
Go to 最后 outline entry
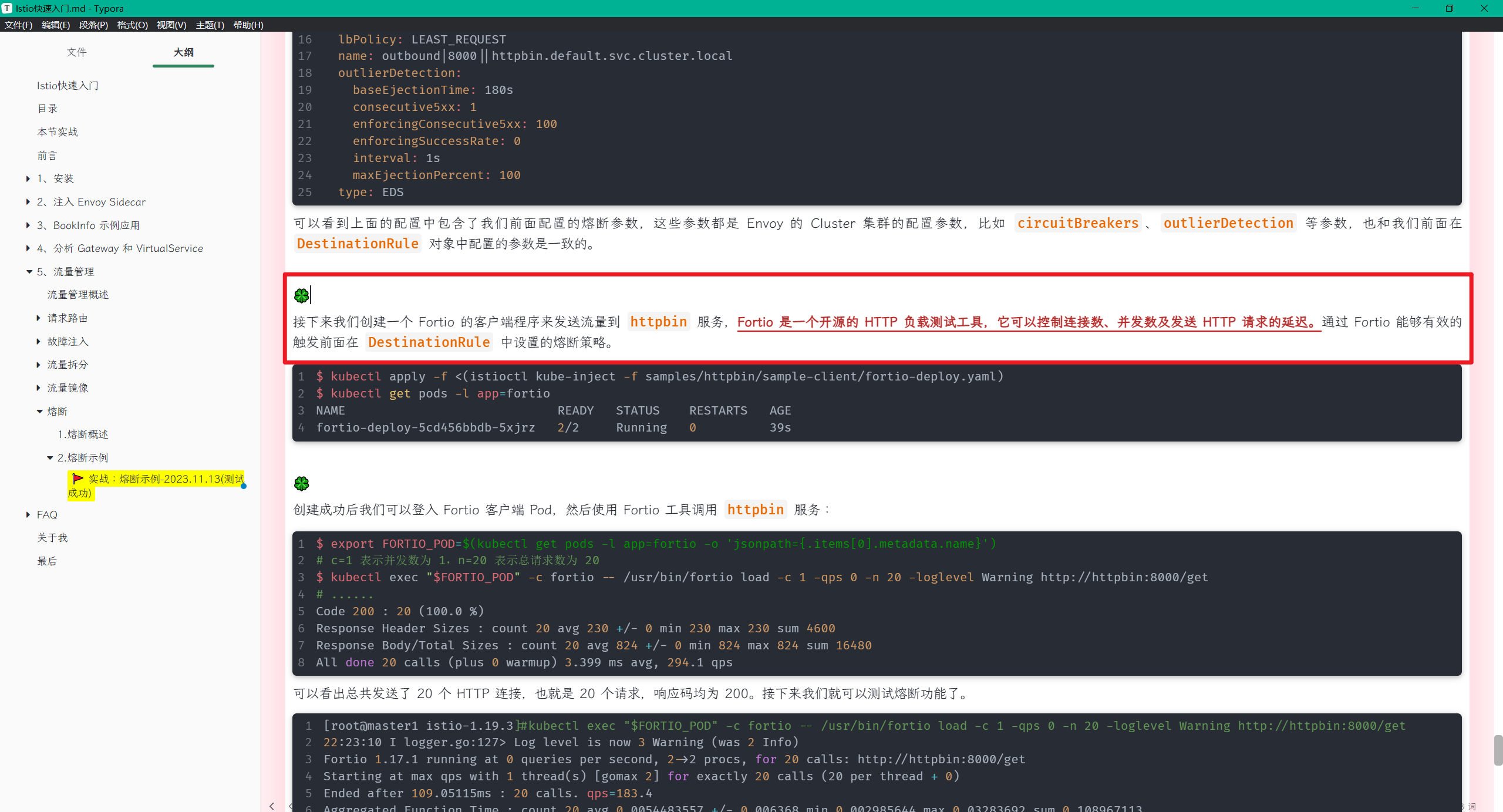pyautogui.click(x=48, y=561)
